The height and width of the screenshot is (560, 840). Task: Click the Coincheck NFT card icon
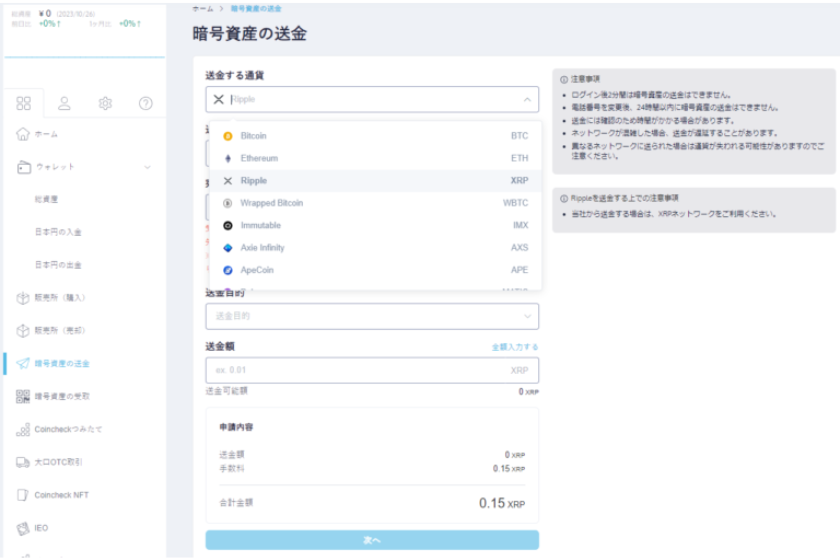22,495
